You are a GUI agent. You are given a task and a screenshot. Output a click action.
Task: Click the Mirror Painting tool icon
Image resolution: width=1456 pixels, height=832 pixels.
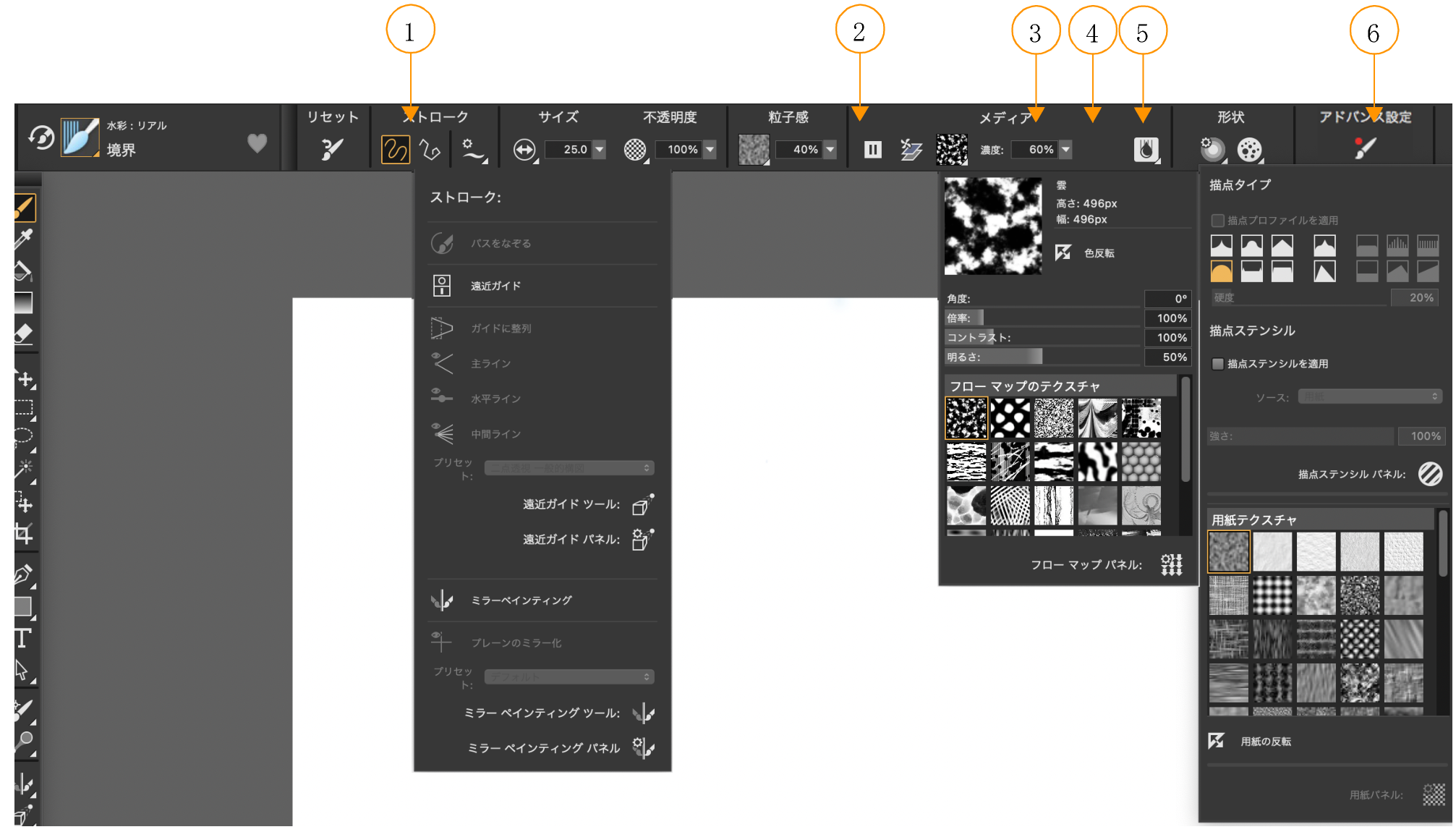point(643,713)
